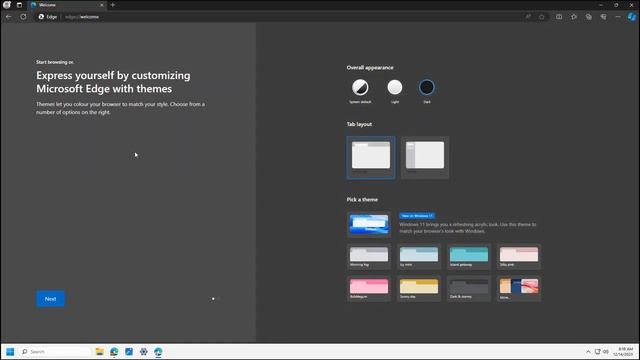The image size is (640, 360).
Task: Select the horizontal tab layout
Action: (371, 158)
